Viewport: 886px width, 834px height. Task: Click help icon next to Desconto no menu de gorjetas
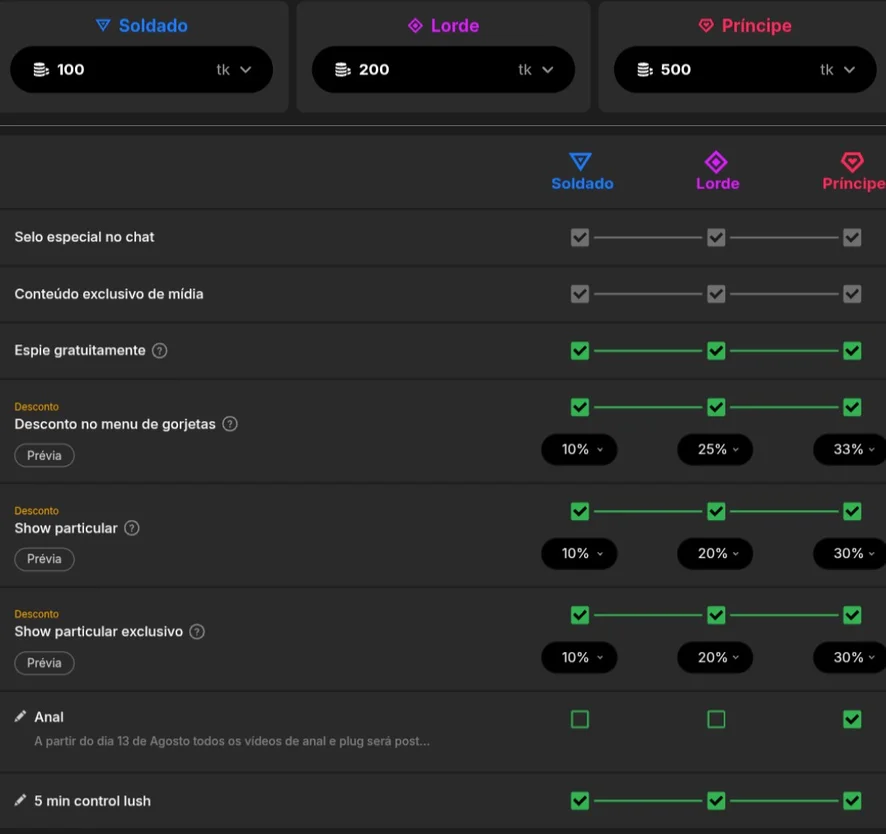tap(229, 424)
